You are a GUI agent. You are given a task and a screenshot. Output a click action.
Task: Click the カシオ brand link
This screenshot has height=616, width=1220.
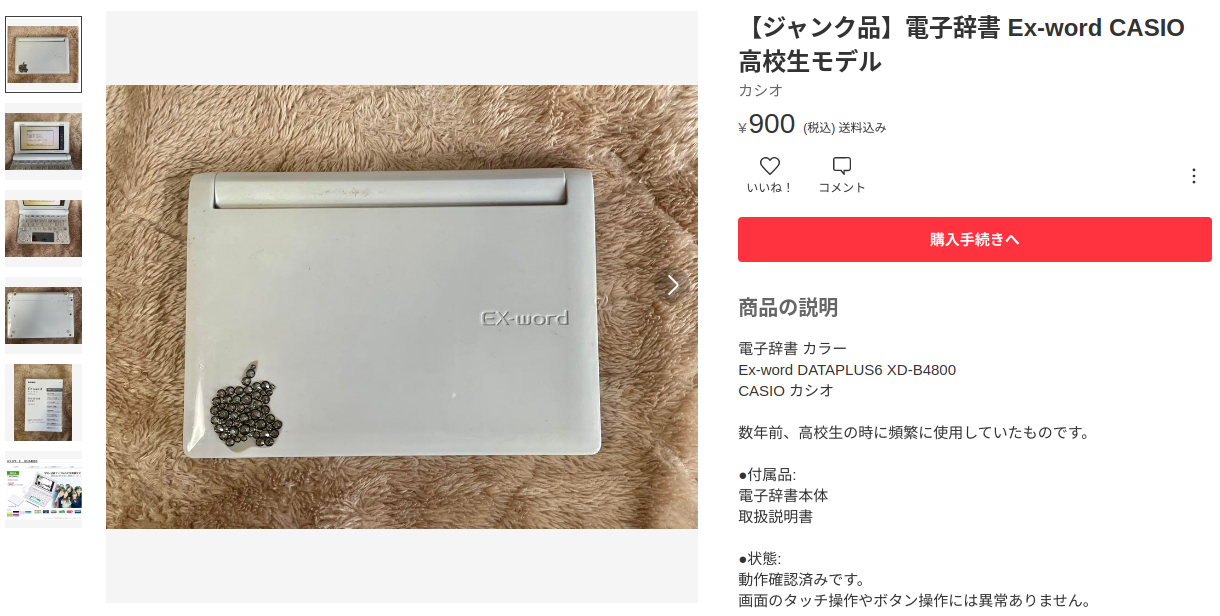(x=760, y=90)
